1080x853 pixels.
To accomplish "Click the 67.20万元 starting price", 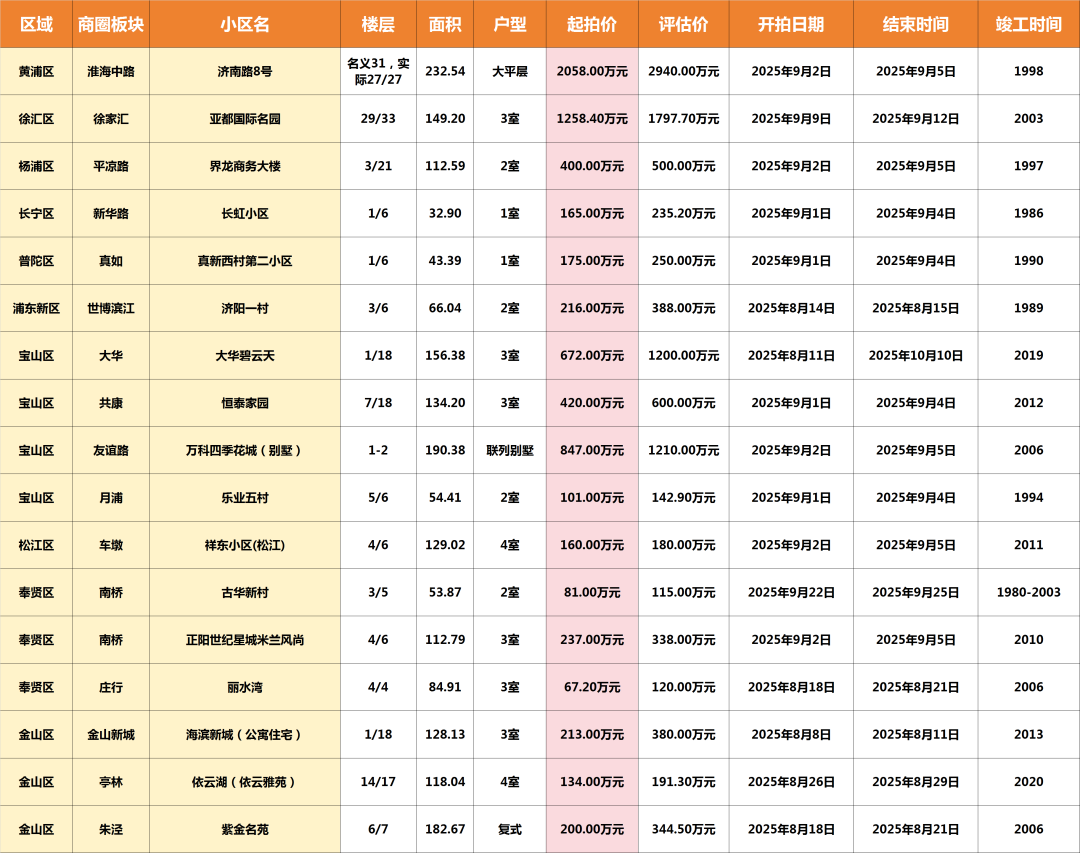I will point(592,687).
